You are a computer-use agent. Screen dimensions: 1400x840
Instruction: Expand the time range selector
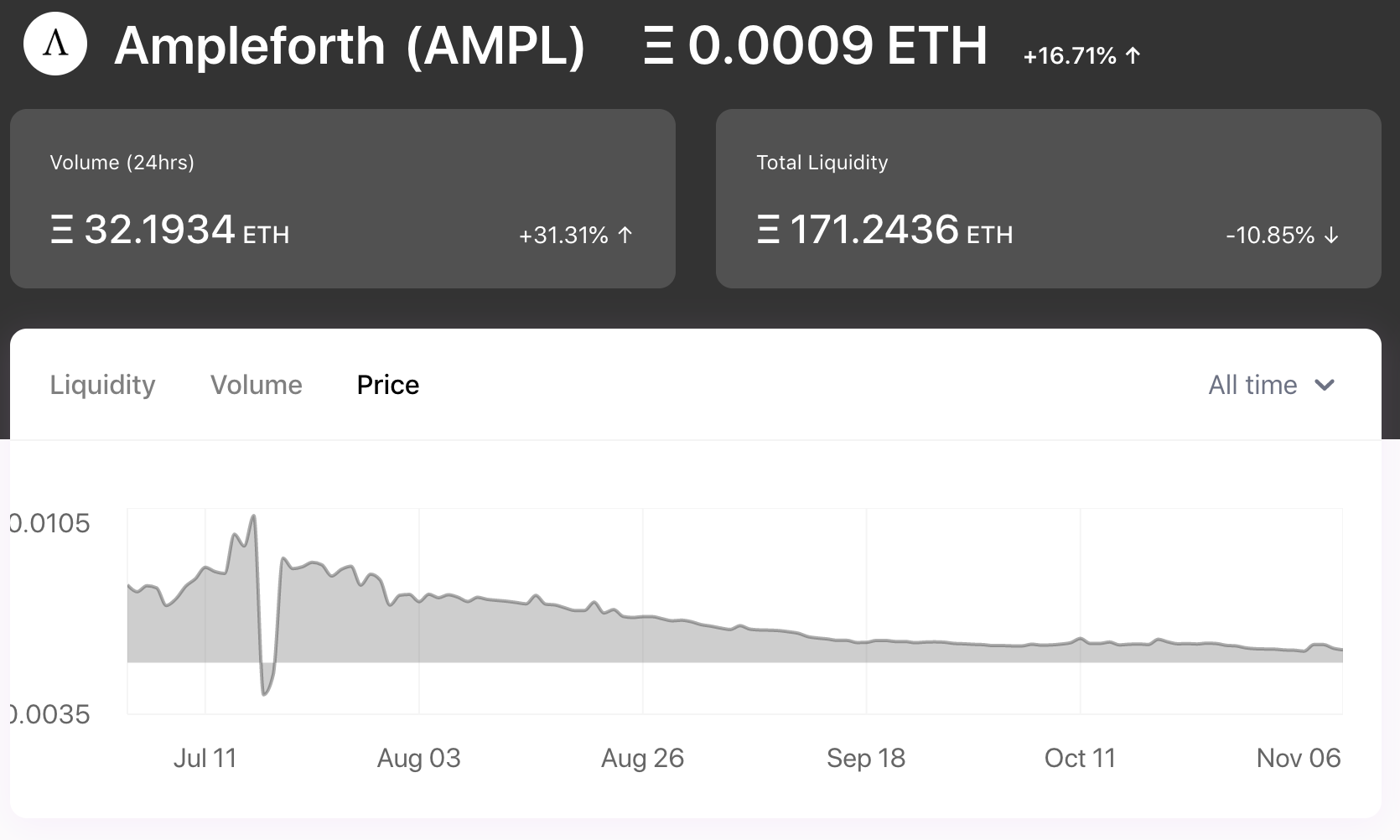(x=1271, y=385)
